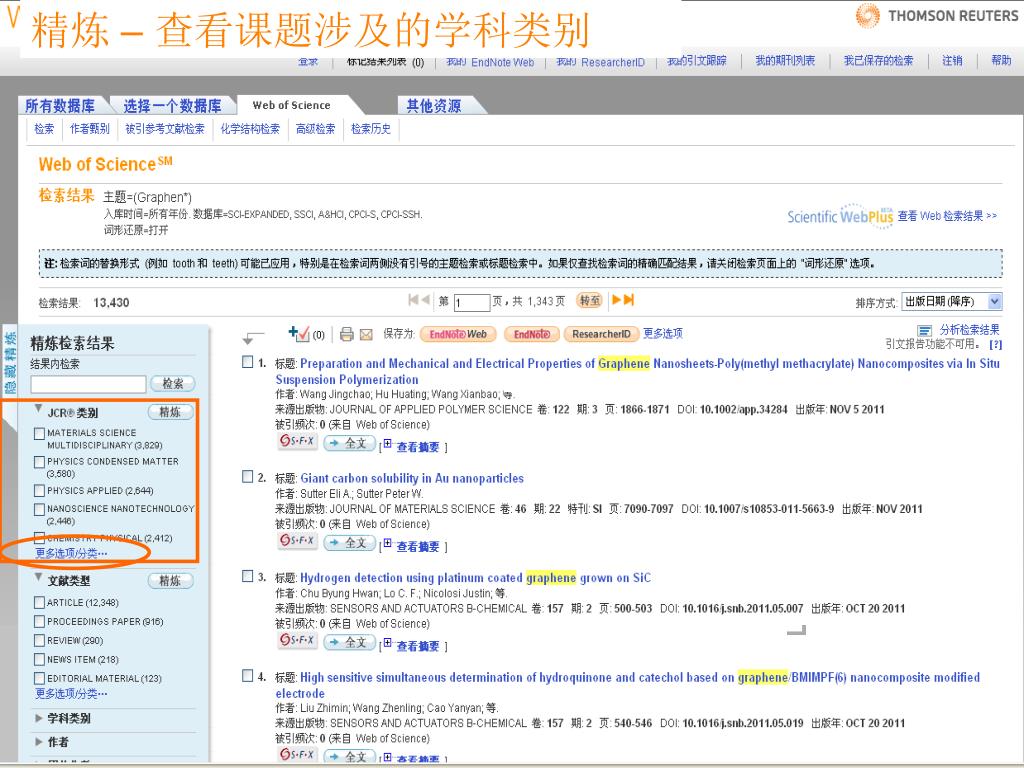This screenshot has height=768, width=1024.
Task: Open S·F·X link for first result
Action: 295,442
